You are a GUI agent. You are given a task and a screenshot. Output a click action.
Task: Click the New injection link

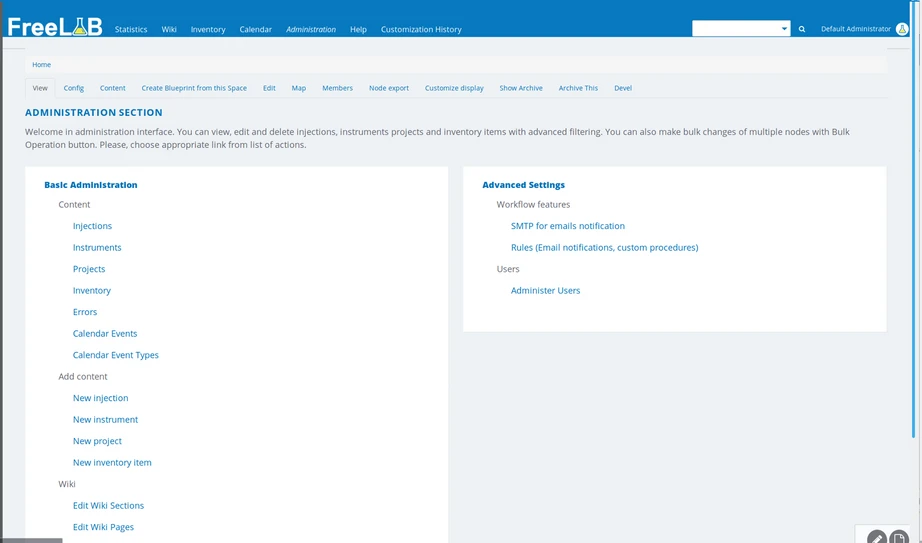click(x=101, y=398)
